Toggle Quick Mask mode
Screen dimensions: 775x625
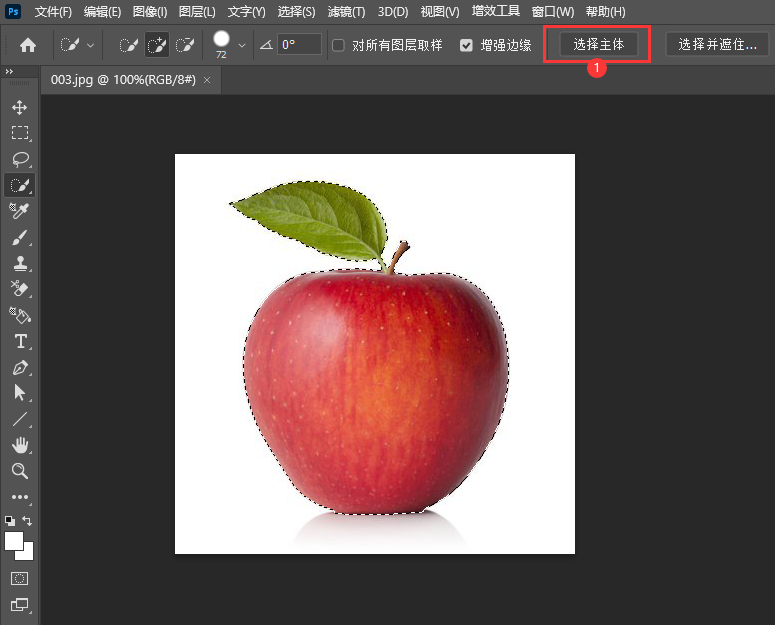click(x=19, y=578)
